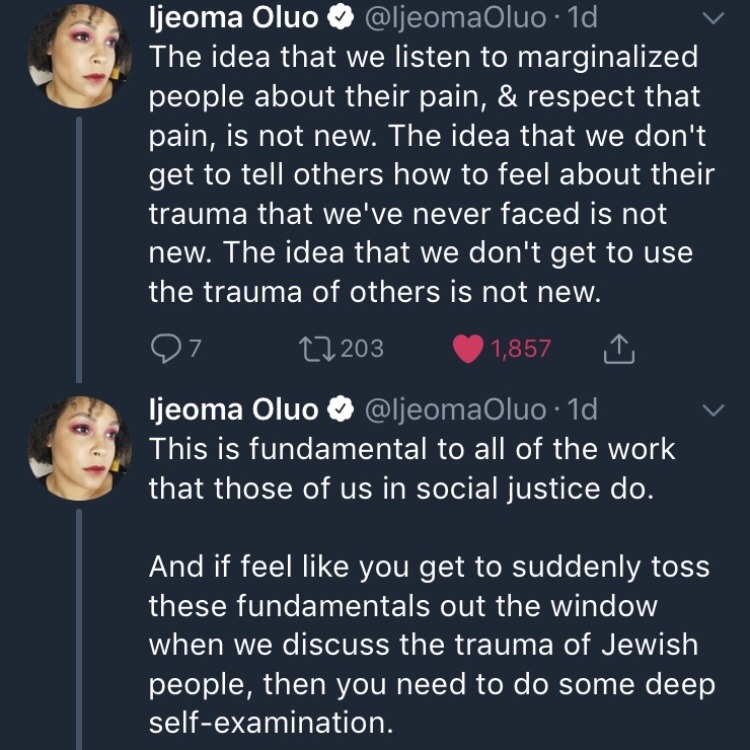Open Ijeoma Oluo's avatar on first tweet

[x=79, y=55]
